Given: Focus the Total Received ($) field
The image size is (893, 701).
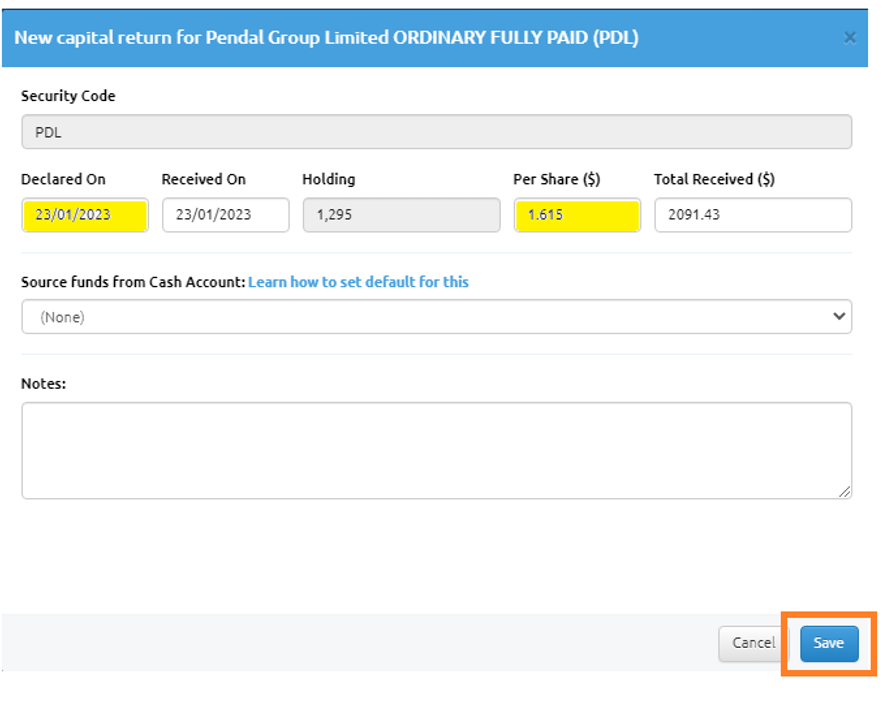Looking at the screenshot, I should pyautogui.click(x=752, y=215).
